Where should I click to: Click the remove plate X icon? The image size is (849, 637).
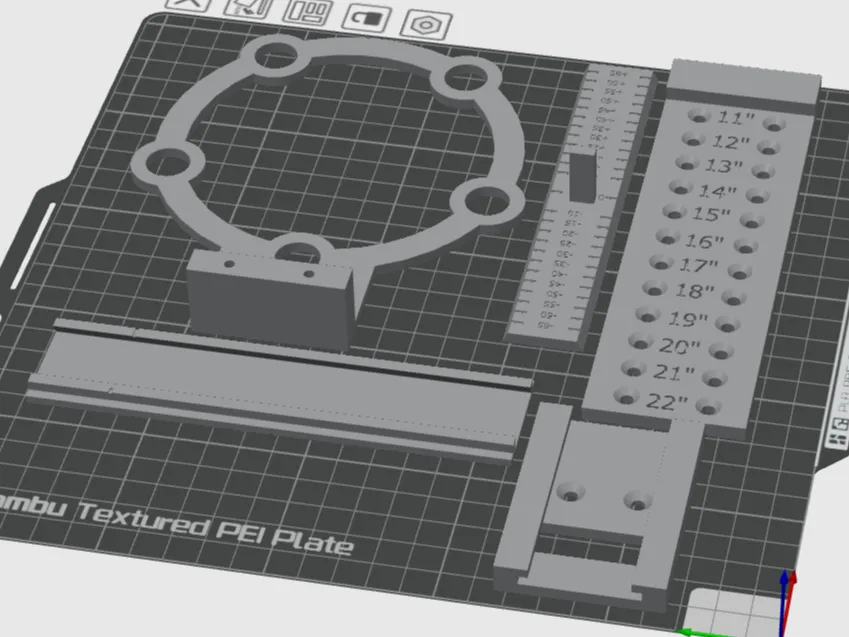[x=188, y=4]
